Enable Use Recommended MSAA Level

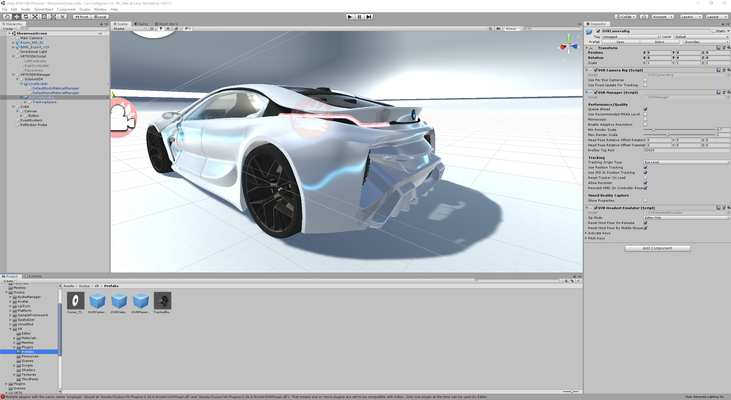point(645,114)
